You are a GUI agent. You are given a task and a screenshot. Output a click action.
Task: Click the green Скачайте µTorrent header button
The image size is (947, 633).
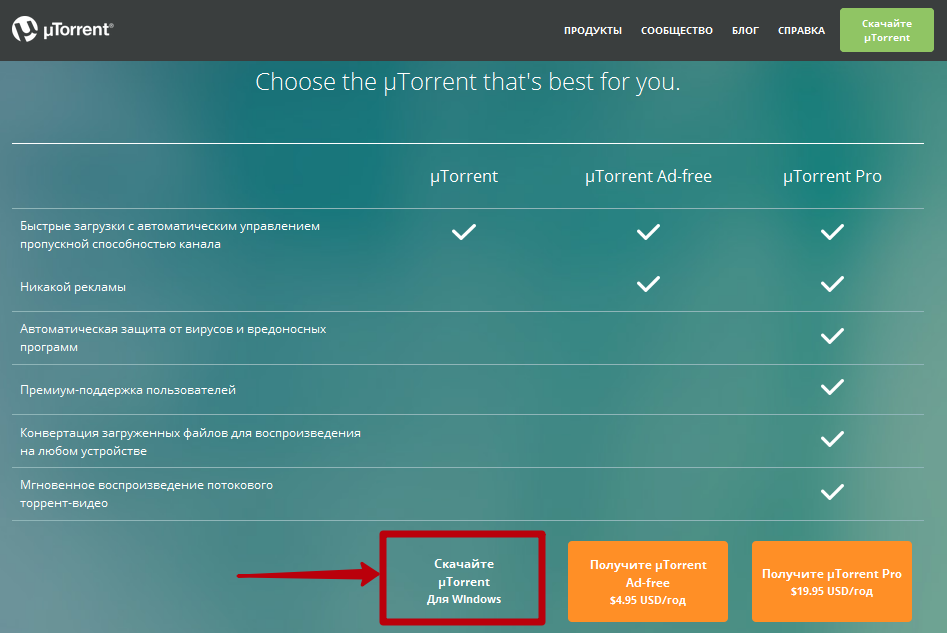(886, 30)
